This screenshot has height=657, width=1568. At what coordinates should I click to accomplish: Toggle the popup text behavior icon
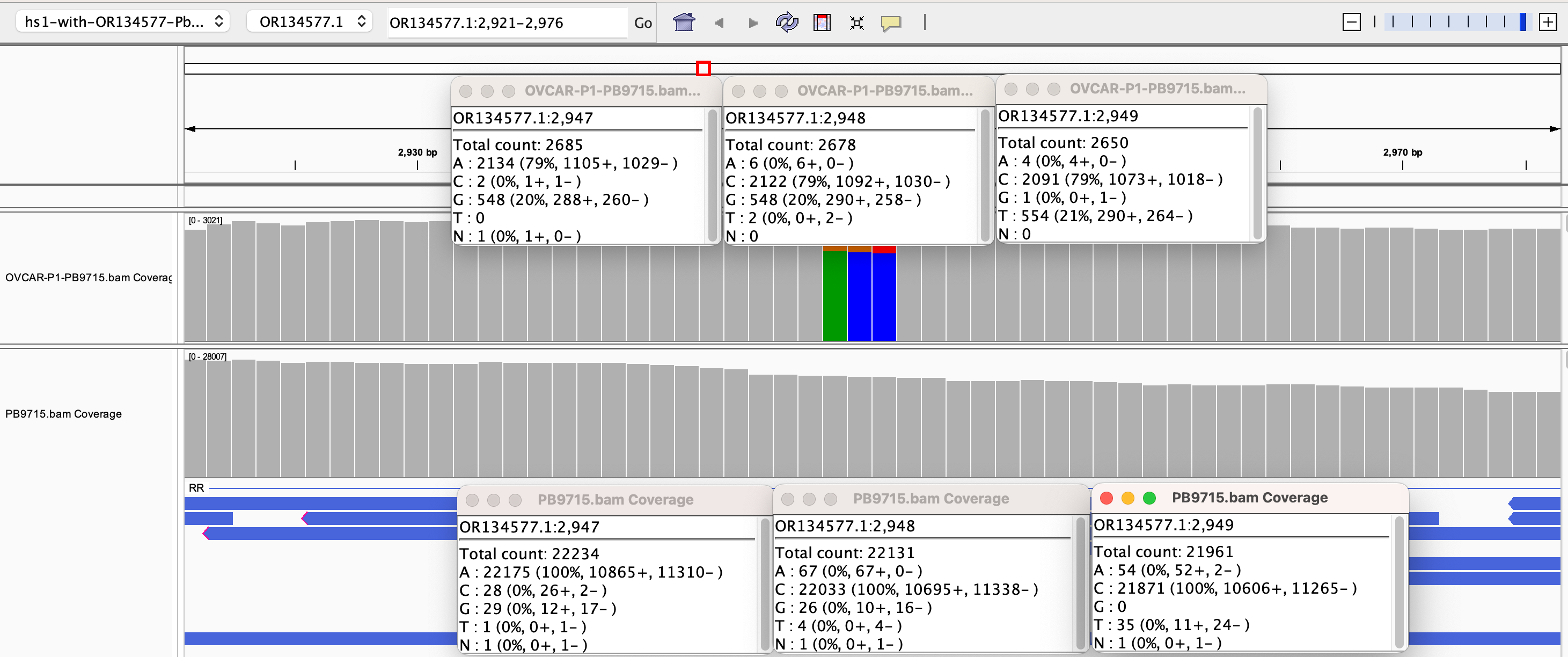coord(891,23)
